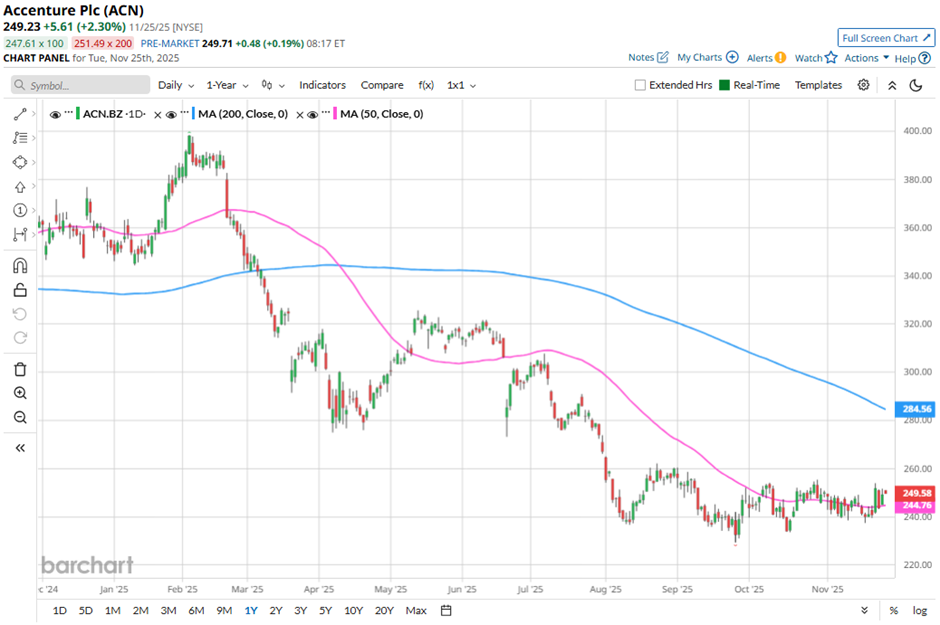Click the Full Screen Chart button
Image resolution: width=940 pixels, height=625 pixels.
point(886,38)
